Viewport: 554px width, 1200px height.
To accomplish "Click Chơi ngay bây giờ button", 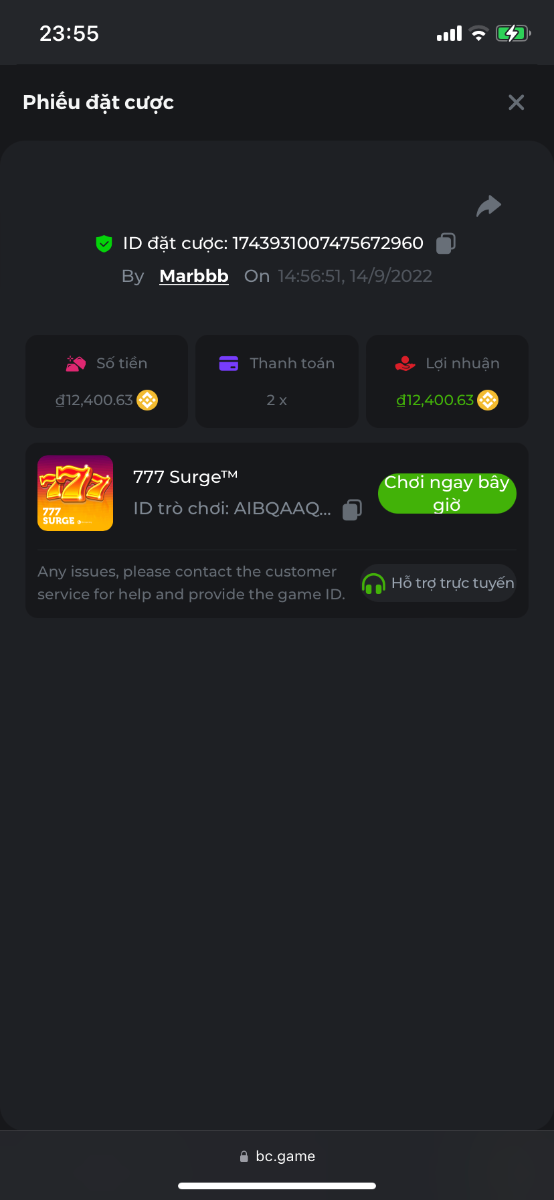I will pos(447,494).
